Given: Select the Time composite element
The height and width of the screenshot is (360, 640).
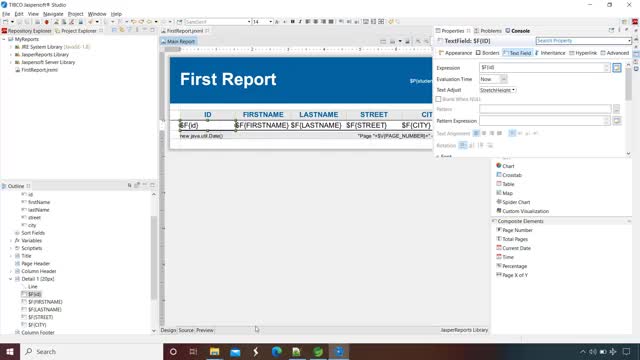Looking at the screenshot, I should (x=505, y=257).
